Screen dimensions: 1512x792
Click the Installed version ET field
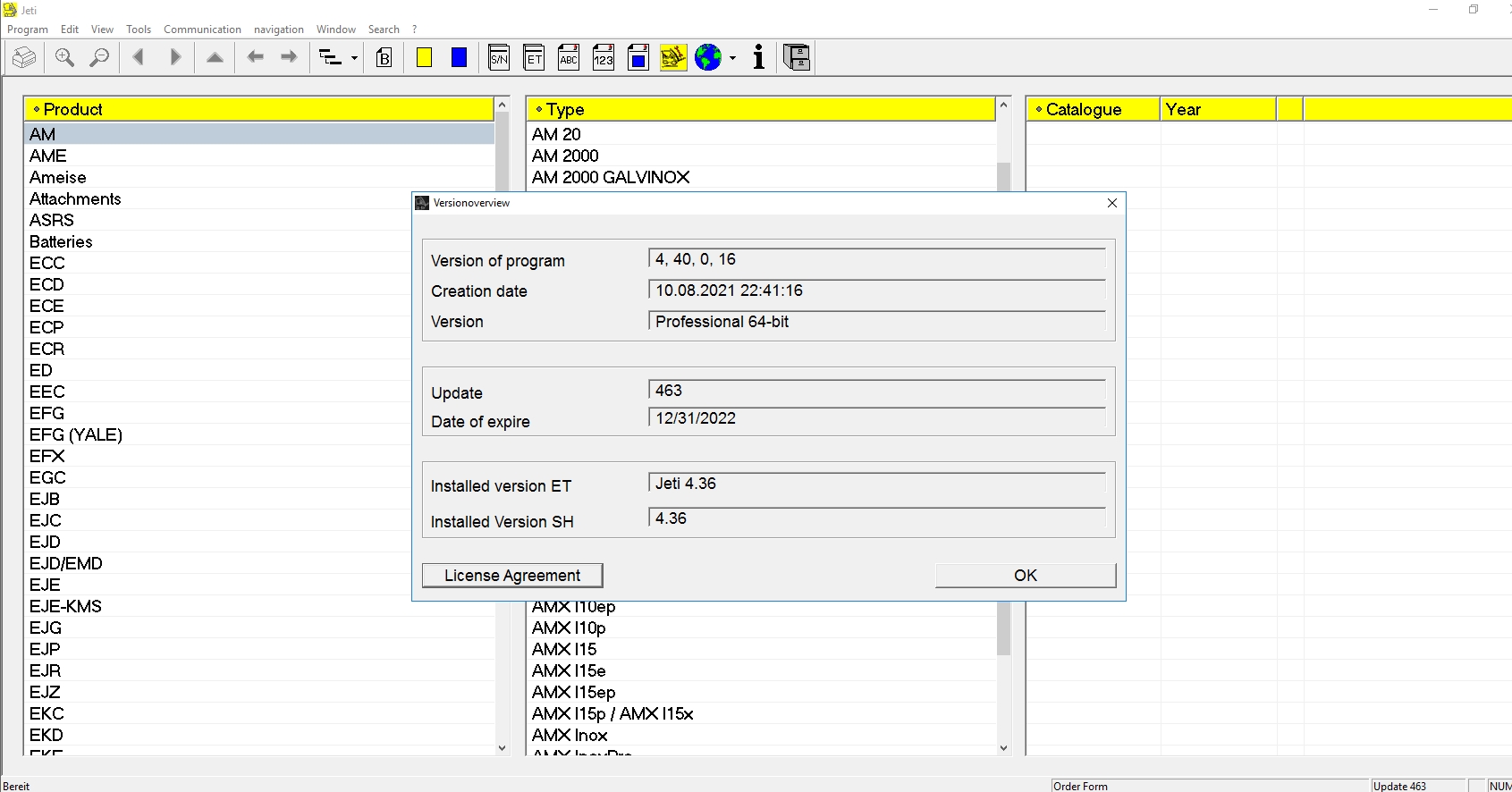(x=877, y=484)
